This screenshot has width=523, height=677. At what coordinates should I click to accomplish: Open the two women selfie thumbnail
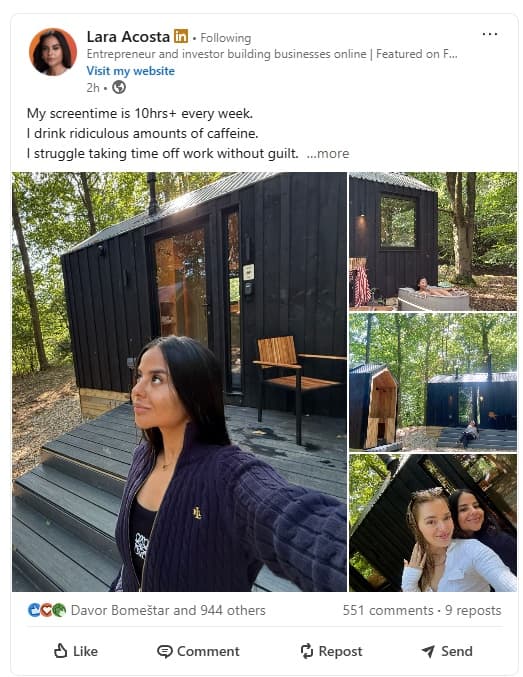[x=433, y=523]
